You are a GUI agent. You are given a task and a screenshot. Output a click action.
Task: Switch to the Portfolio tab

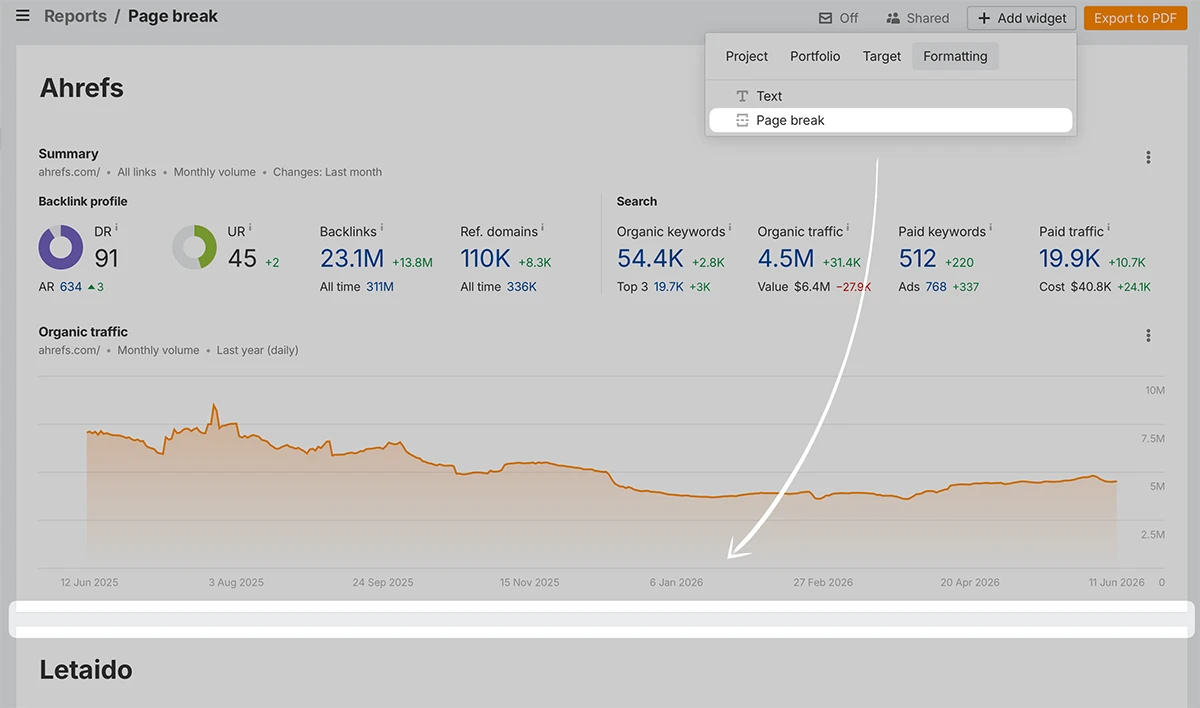pos(815,56)
